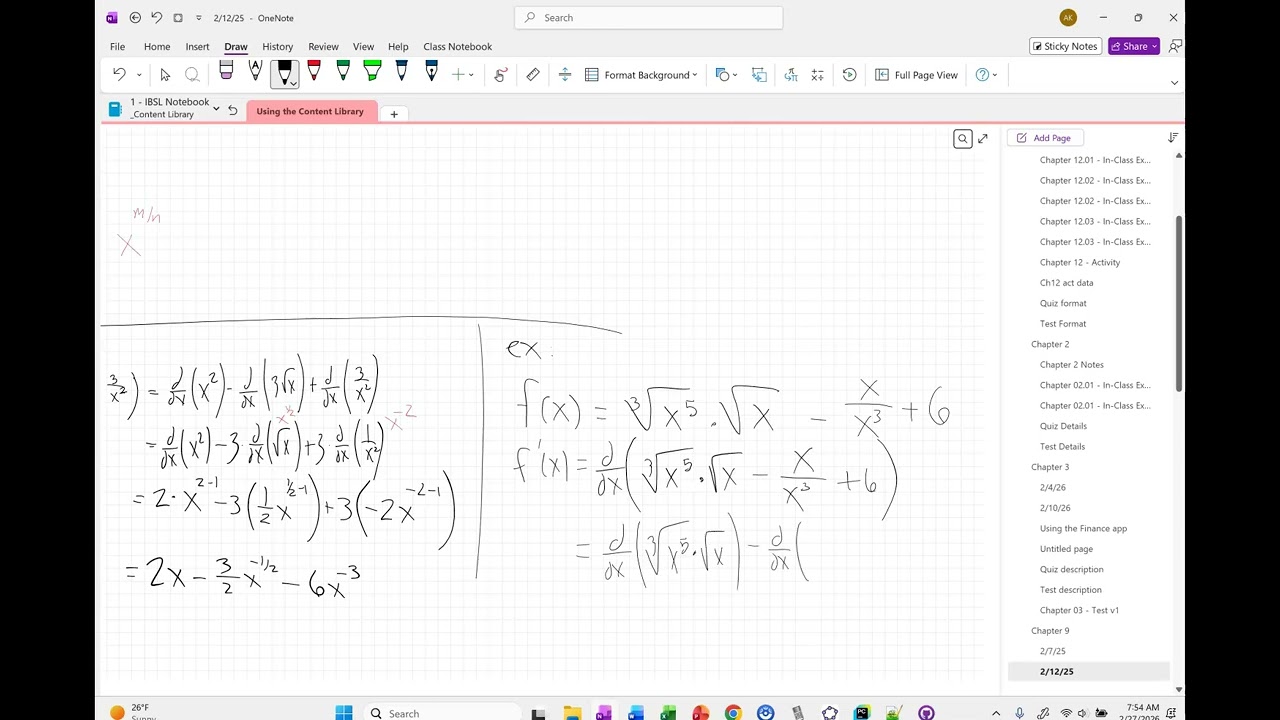Screen dimensions: 1280x720
Task: Open the Review tab
Action: pyautogui.click(x=323, y=46)
